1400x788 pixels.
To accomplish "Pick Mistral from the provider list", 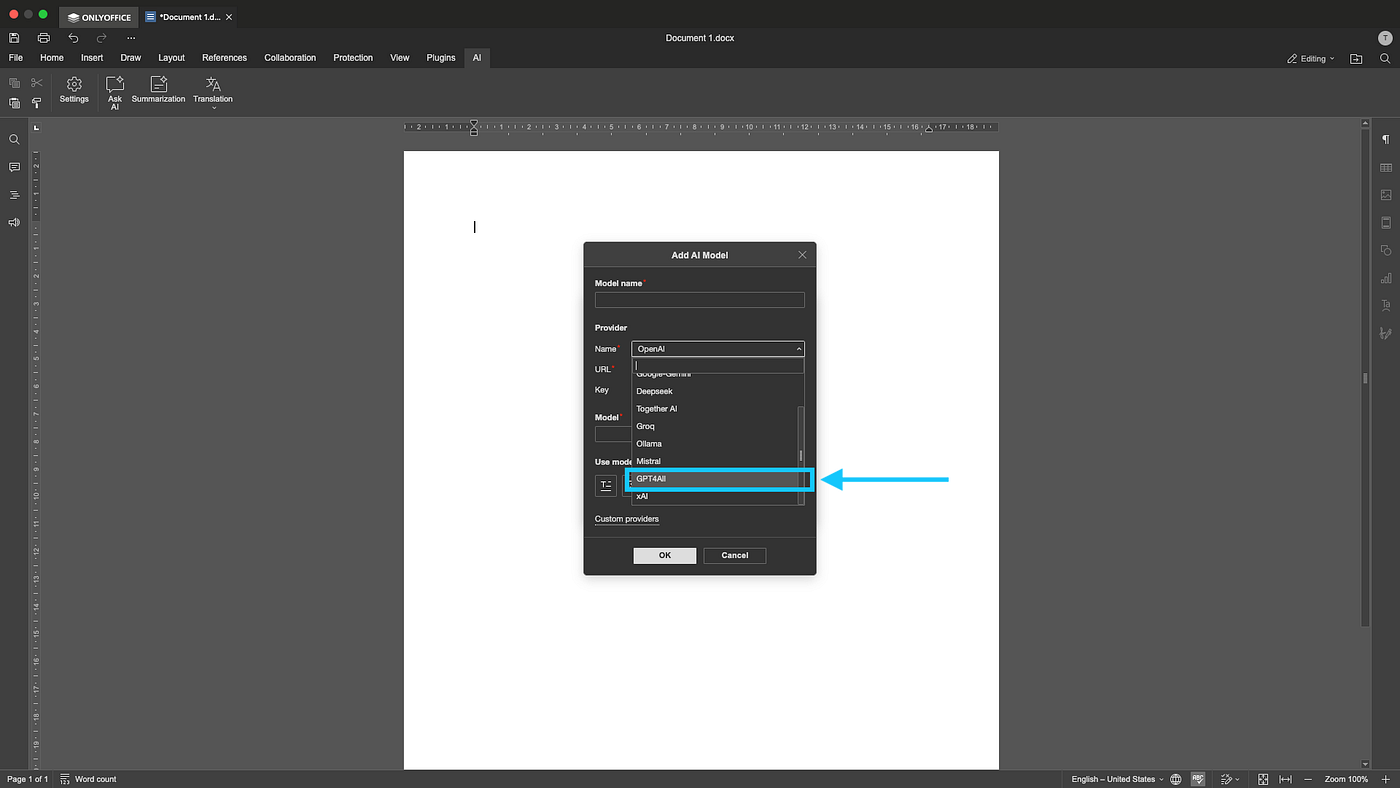I will [x=715, y=461].
